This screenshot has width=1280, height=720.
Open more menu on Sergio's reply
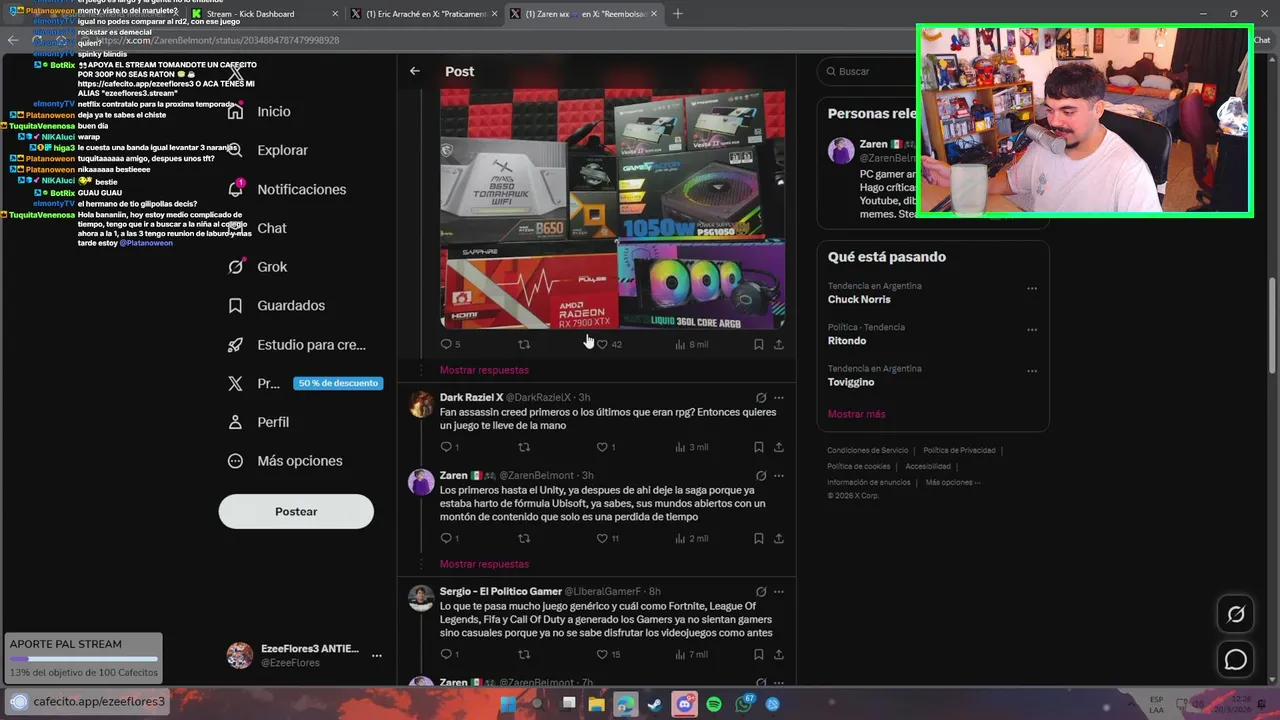click(x=779, y=592)
